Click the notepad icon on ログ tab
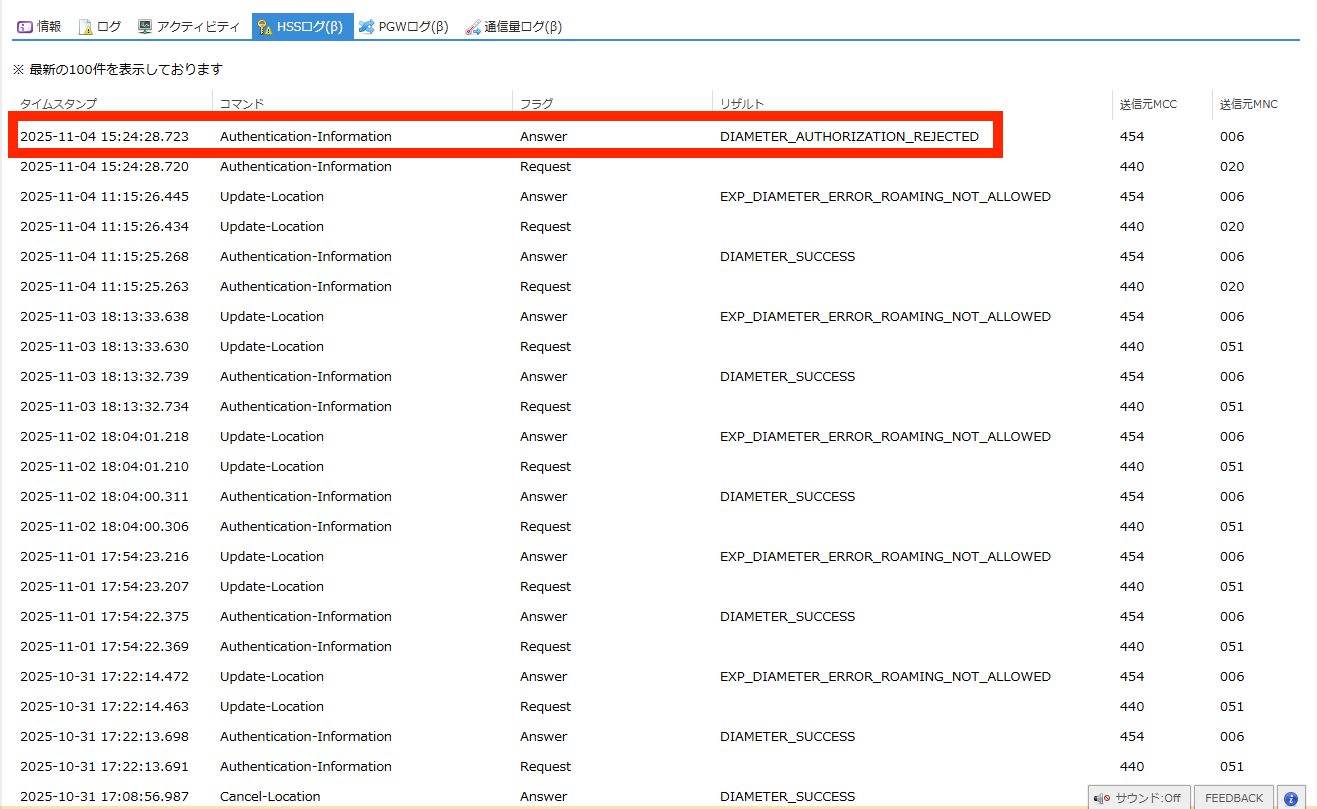Screen dimensions: 1317x809 tap(86, 27)
